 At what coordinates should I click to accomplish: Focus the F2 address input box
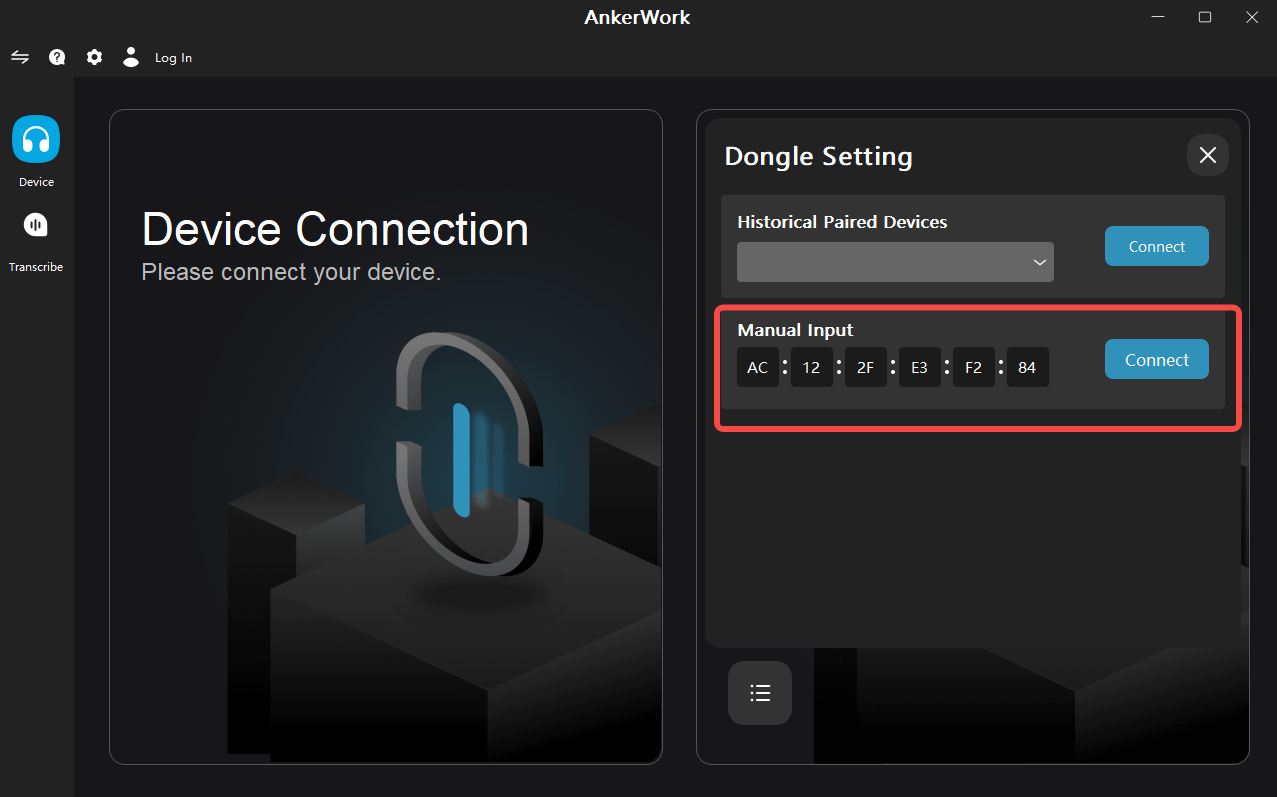pyautogui.click(x=973, y=368)
